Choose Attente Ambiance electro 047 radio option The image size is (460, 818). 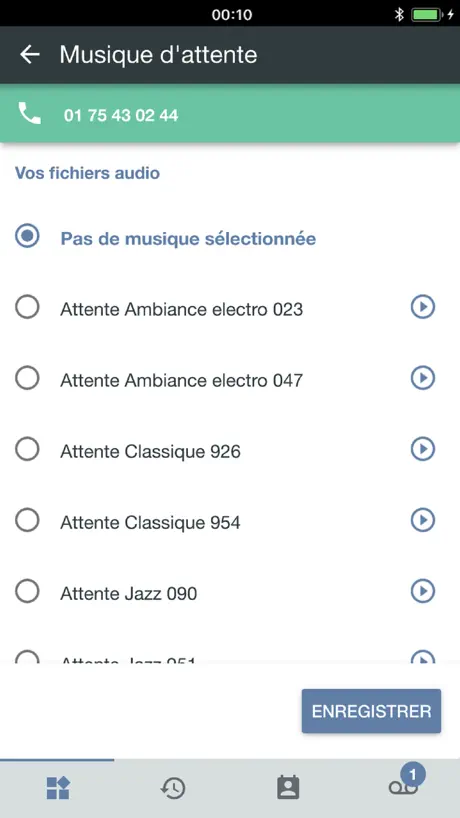pos(27,378)
